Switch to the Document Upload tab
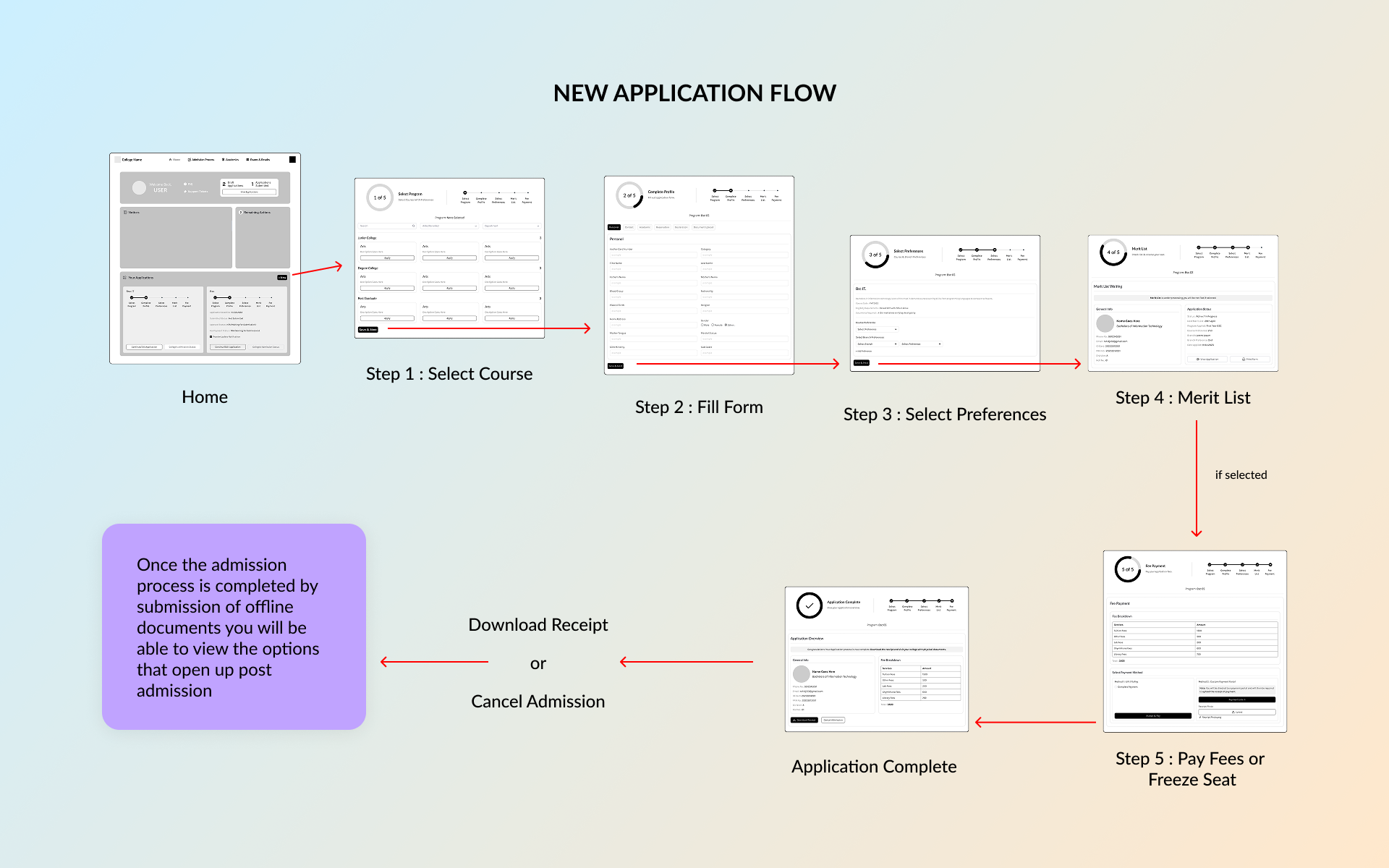This screenshot has width=1389, height=868. pyautogui.click(x=703, y=227)
